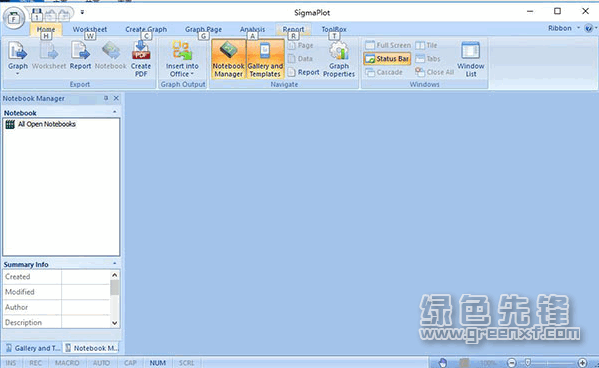Collapse the Summary Info section

115,264
